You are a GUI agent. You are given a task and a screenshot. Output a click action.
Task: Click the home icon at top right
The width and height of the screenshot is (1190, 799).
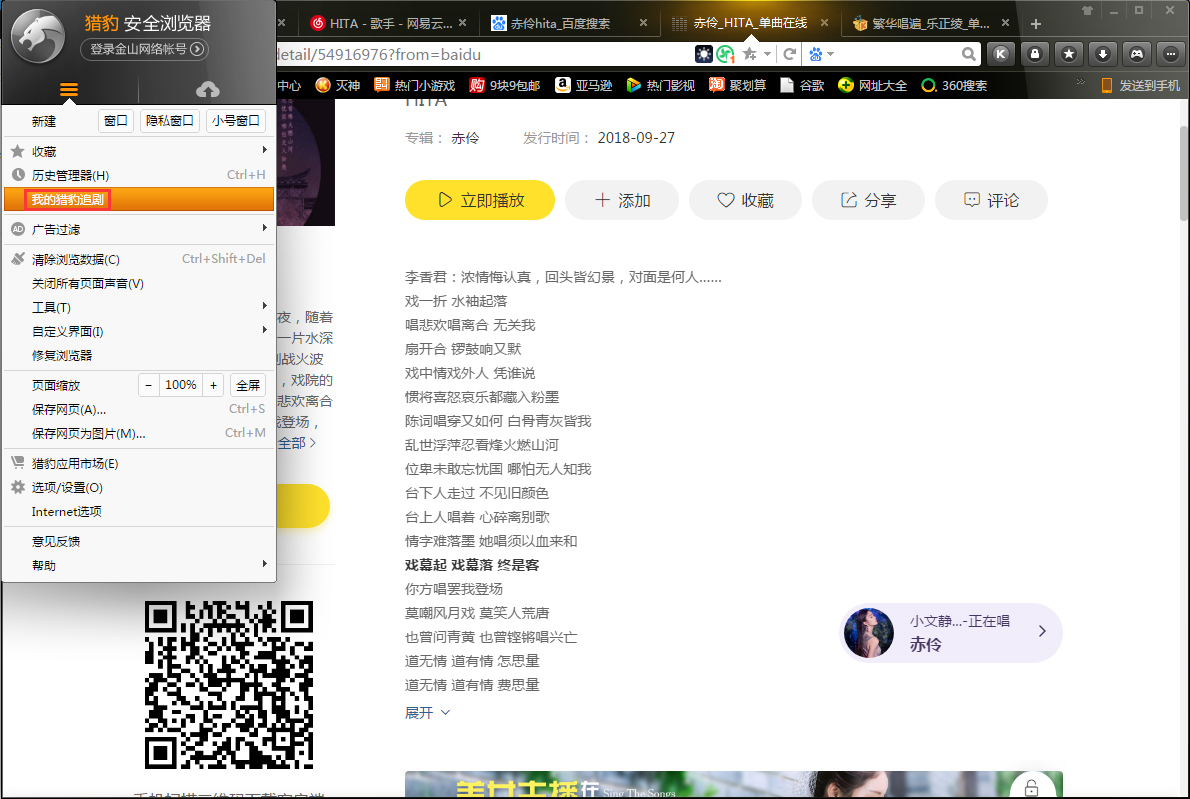1087,11
